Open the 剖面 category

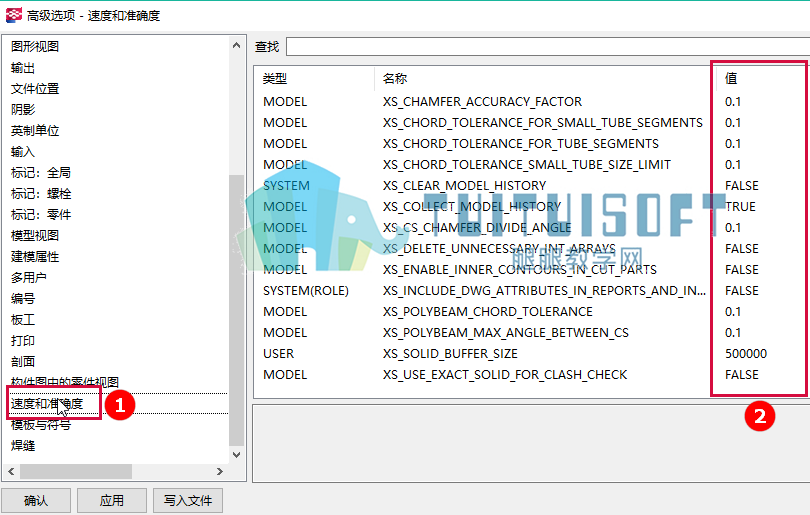(x=23, y=362)
